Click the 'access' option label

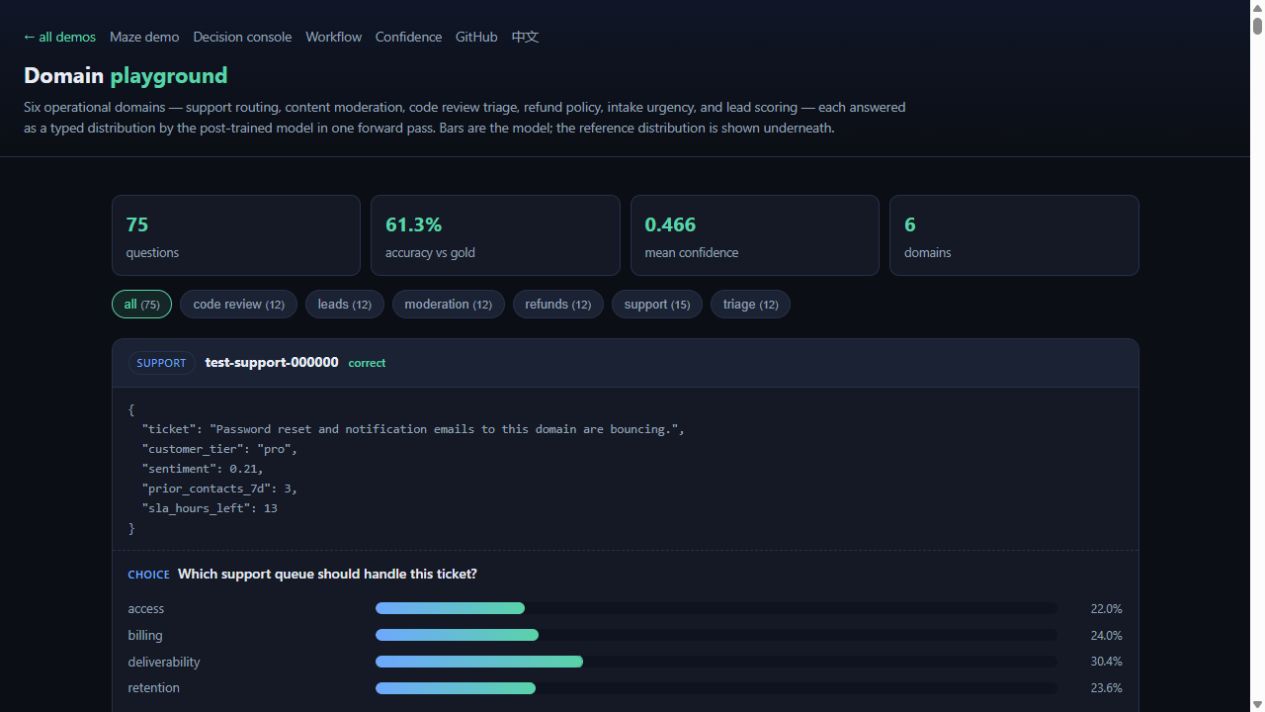point(146,609)
